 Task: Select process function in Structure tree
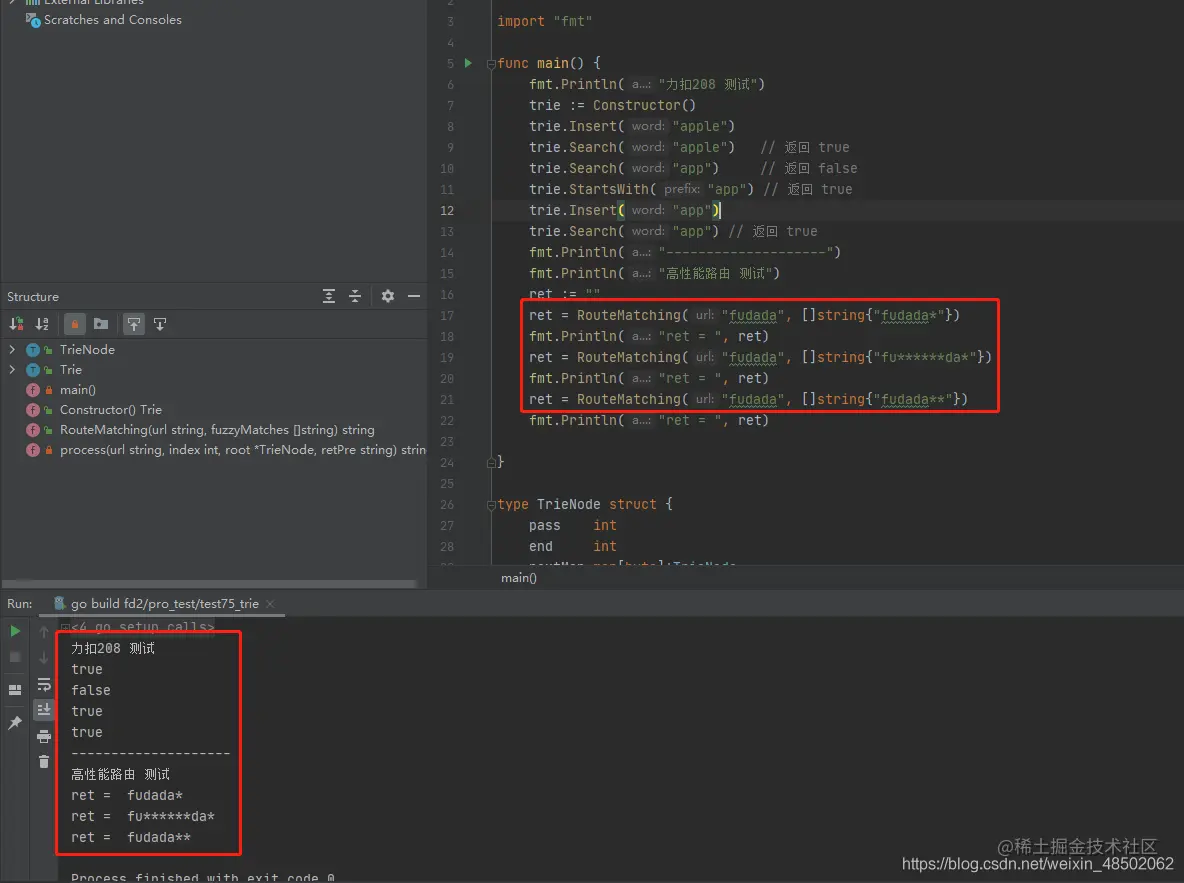click(x=242, y=449)
